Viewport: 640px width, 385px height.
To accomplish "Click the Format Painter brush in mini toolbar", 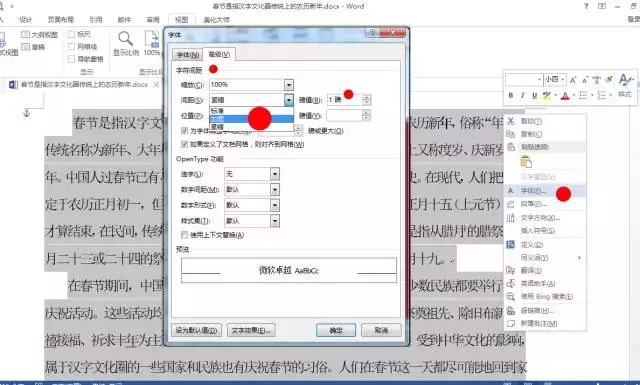I will tap(609, 80).
